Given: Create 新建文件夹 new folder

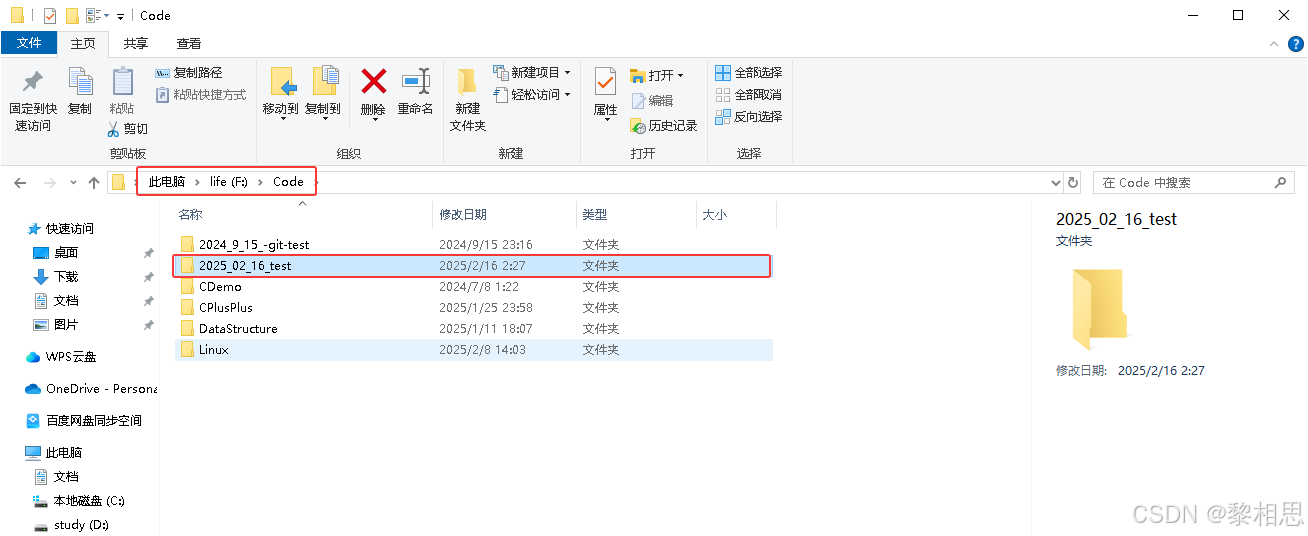Looking at the screenshot, I should click(x=467, y=100).
